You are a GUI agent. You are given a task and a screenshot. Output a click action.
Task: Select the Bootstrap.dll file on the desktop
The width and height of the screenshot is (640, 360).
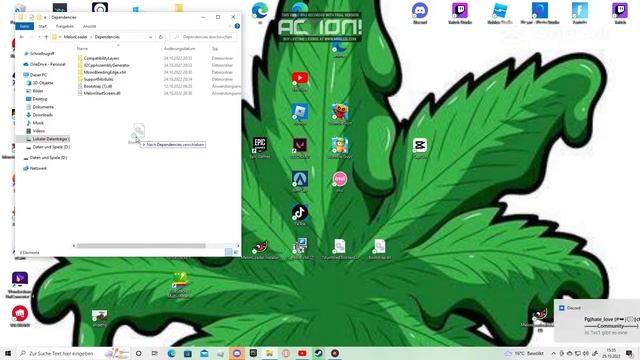click(x=380, y=249)
